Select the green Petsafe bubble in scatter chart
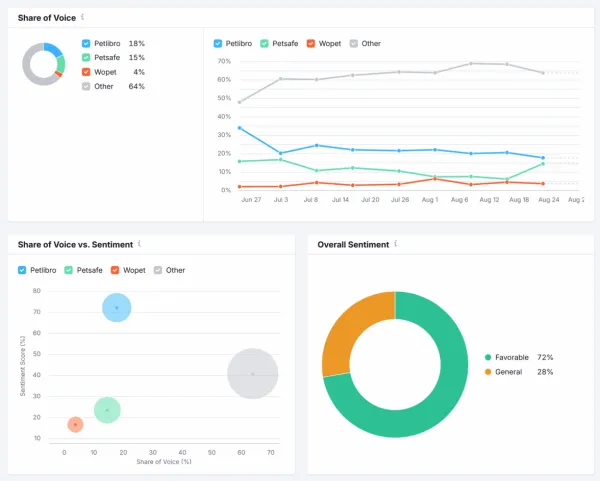This screenshot has width=600, height=481. click(107, 410)
